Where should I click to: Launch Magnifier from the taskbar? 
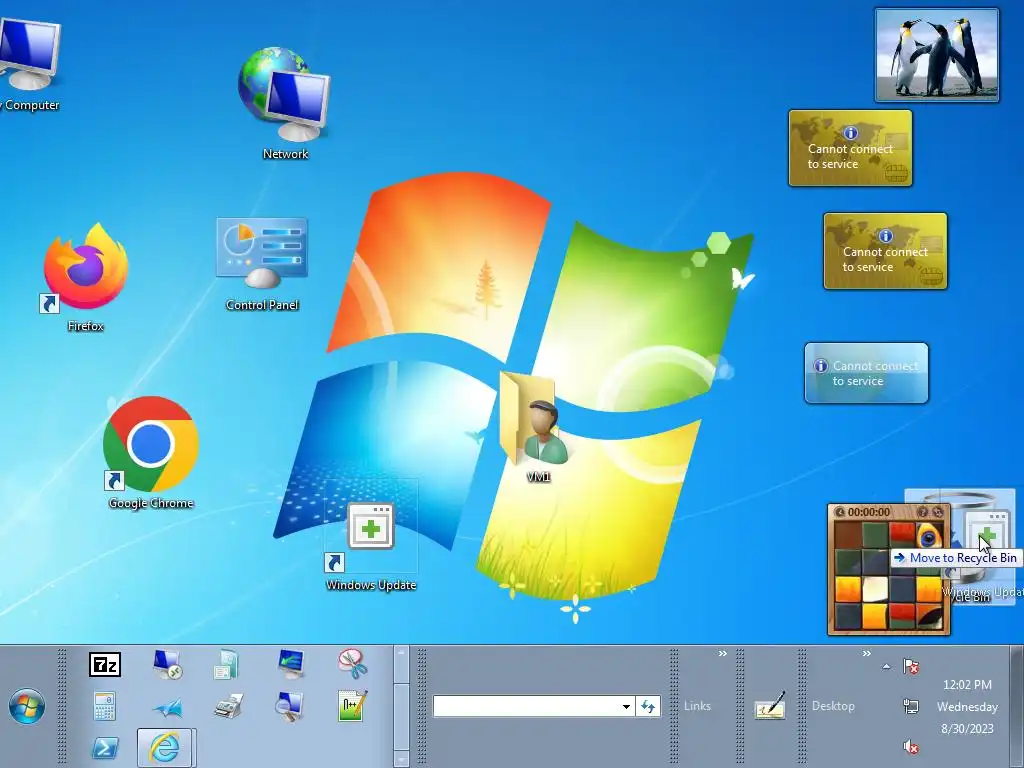(289, 707)
